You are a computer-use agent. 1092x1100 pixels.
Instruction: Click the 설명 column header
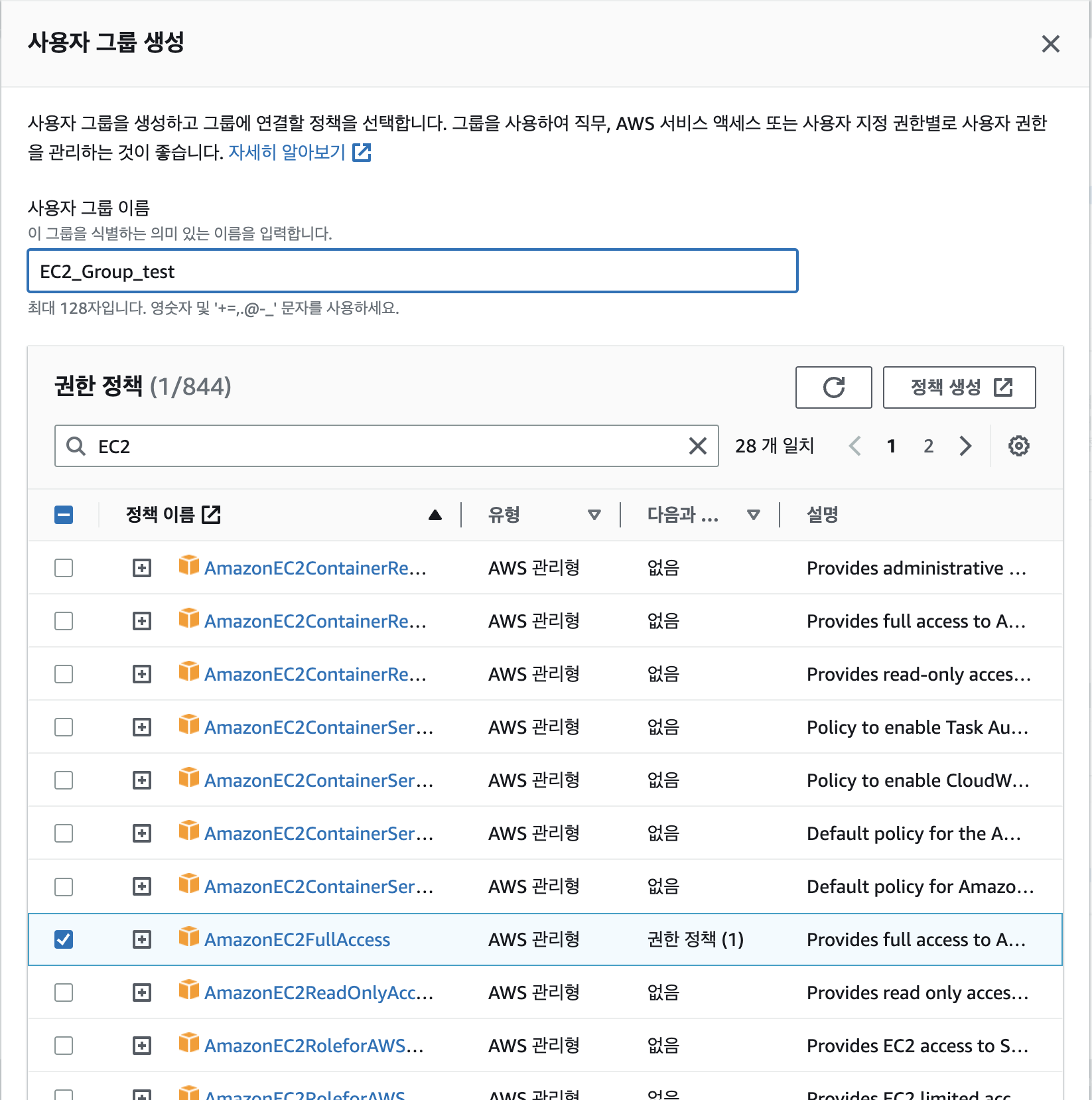click(822, 515)
